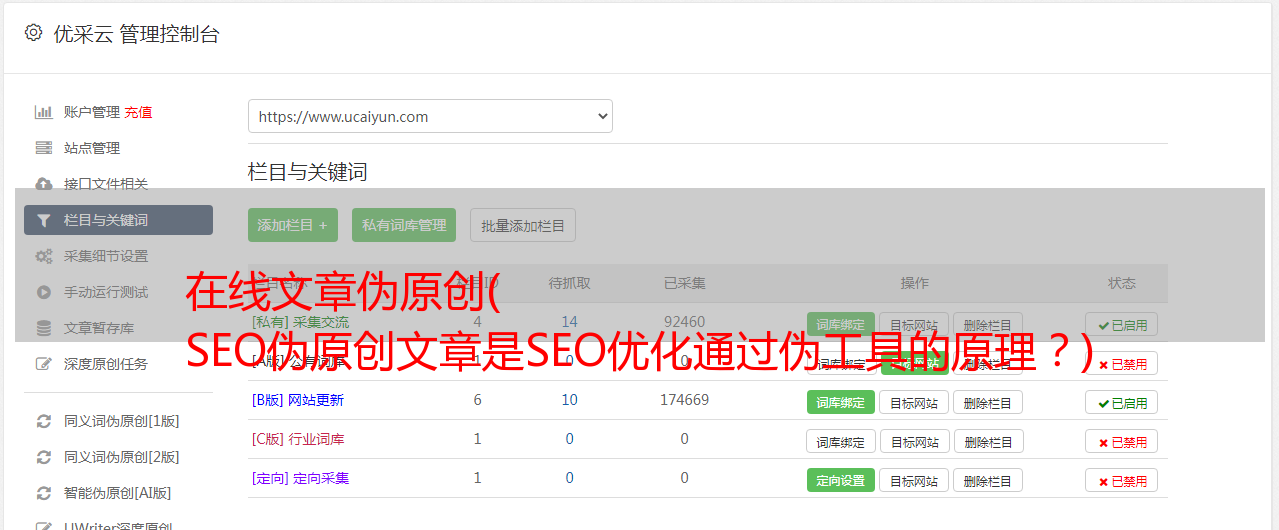This screenshot has width=1279, height=530.
Task: Toggle 已禁用 status of 定向采集 row
Action: 1122,480
